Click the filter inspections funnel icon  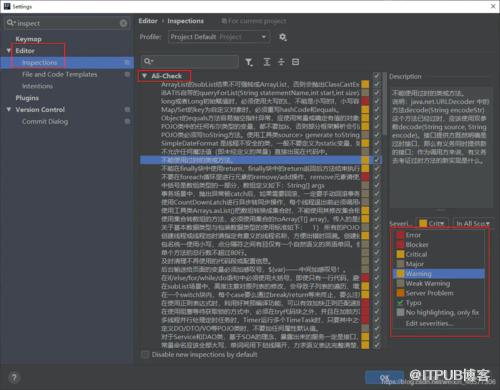[x=249, y=62]
